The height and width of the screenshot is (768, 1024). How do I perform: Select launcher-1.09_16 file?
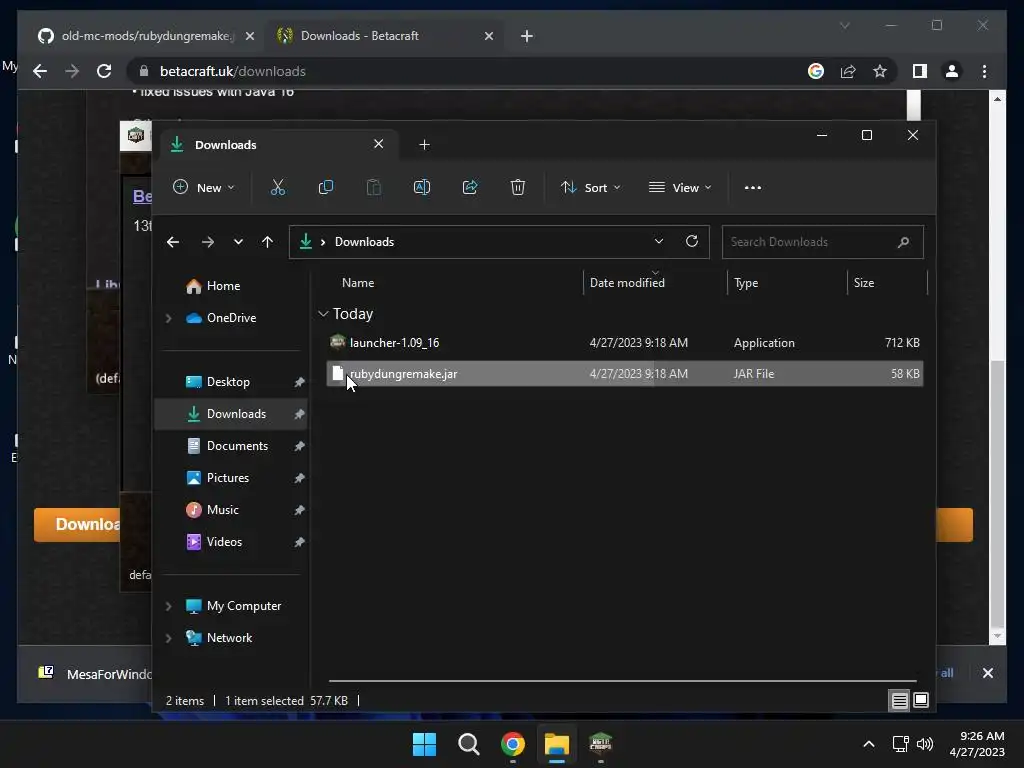(624, 343)
